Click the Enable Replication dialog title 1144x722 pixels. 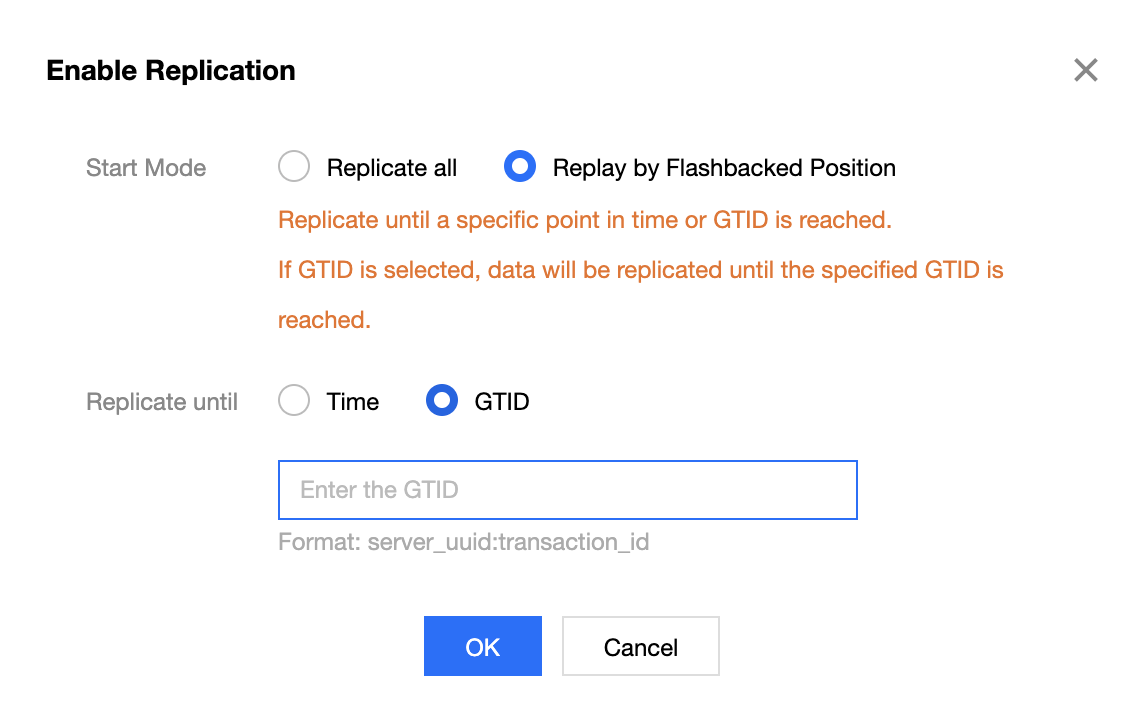click(x=171, y=71)
